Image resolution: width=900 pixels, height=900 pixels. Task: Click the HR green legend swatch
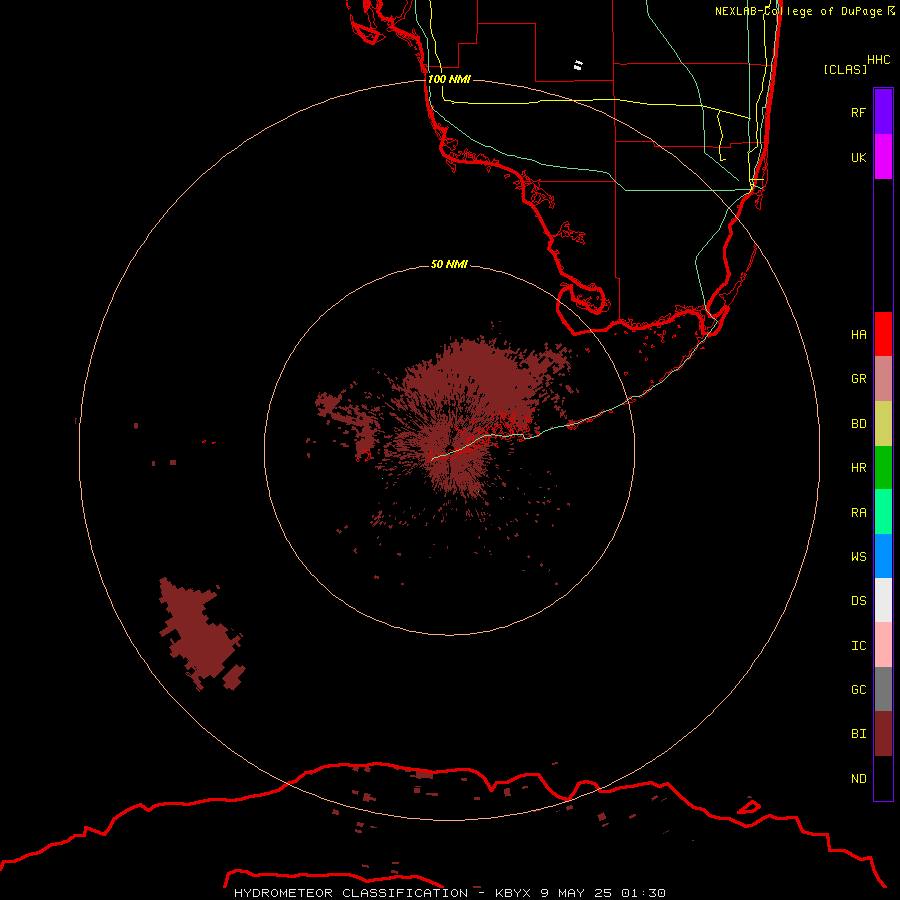pos(883,468)
